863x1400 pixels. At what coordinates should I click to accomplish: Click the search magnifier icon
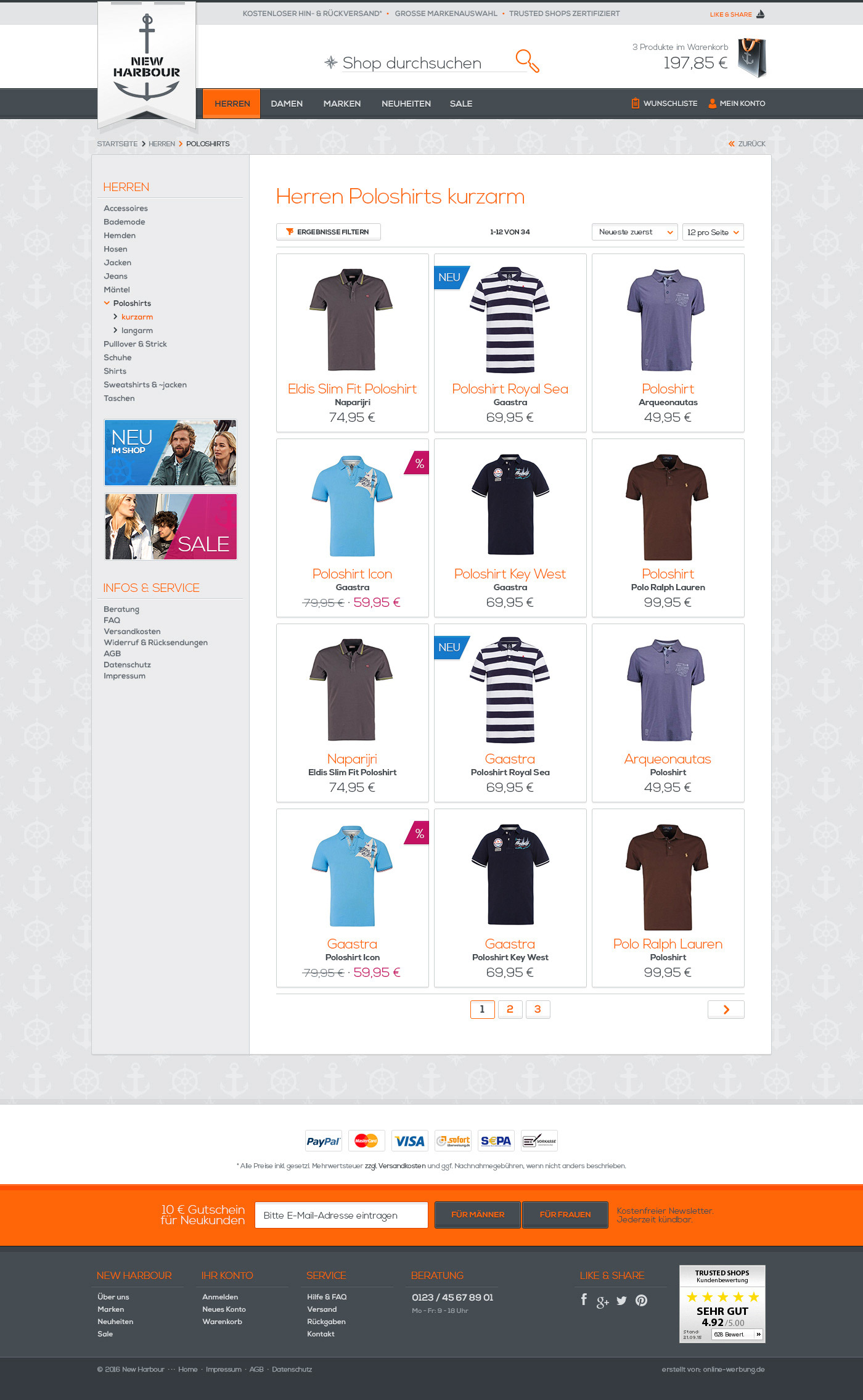click(527, 60)
